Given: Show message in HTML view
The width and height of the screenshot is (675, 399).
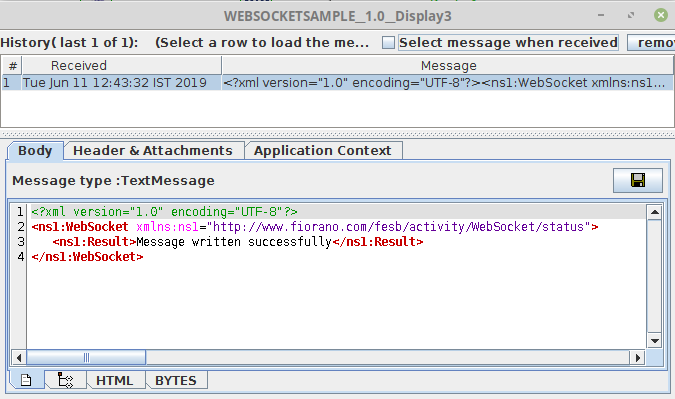Looking at the screenshot, I should (115, 380).
